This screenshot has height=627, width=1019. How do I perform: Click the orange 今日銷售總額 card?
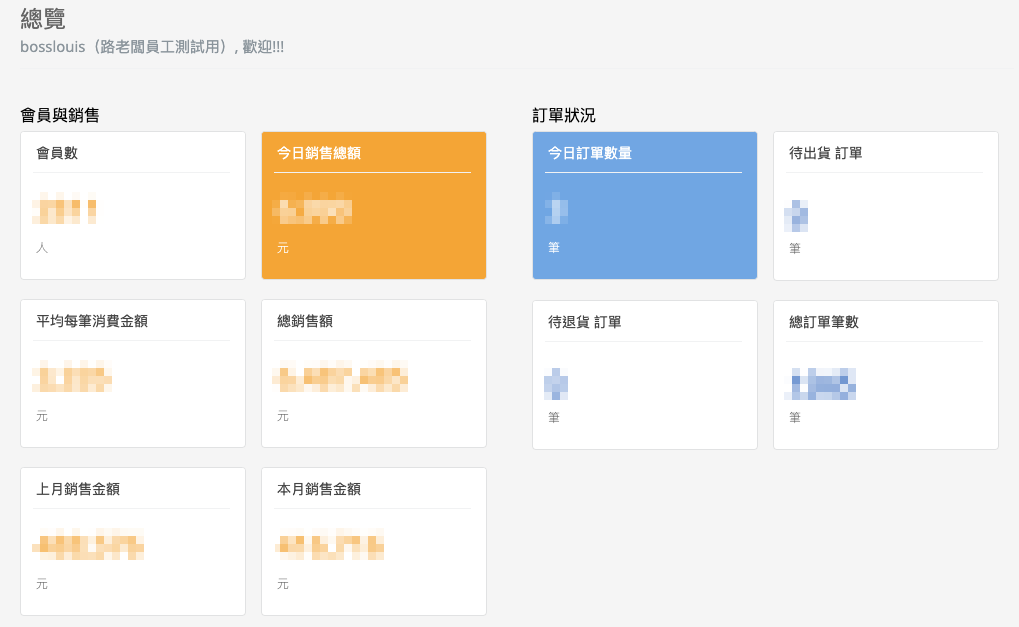[x=374, y=205]
